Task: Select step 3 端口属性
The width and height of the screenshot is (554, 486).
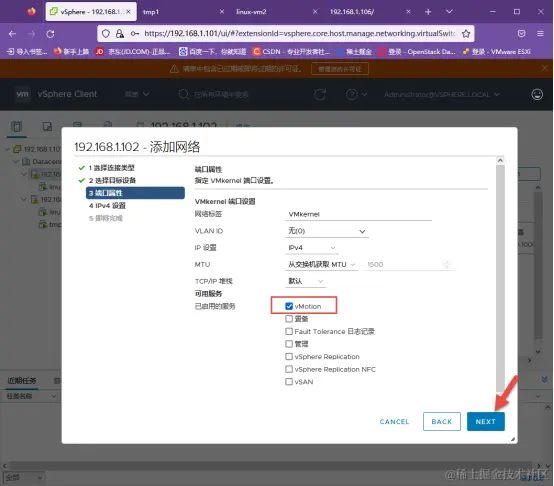Action: coord(135,193)
